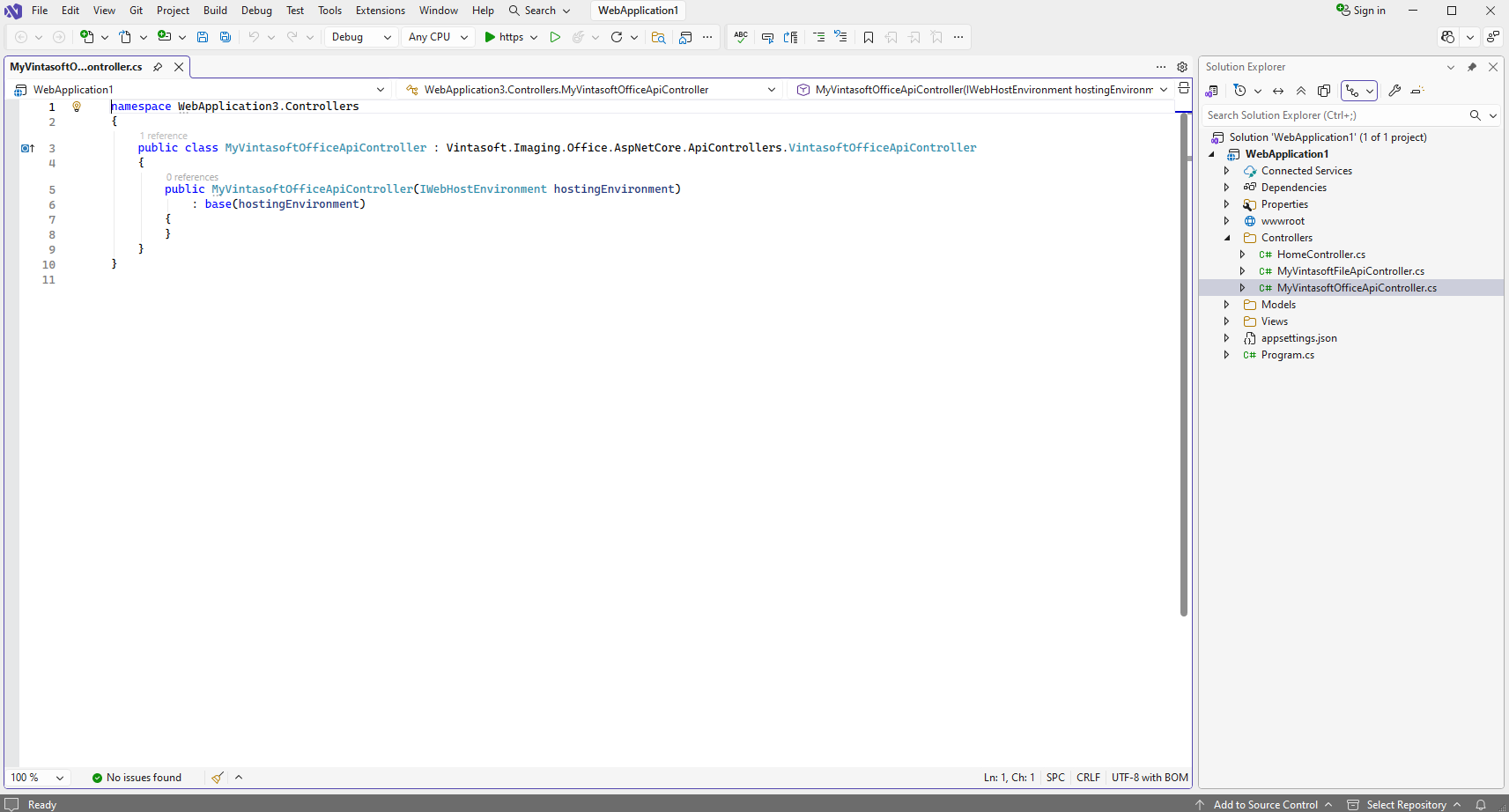Click the Properties wrench icon in Solution Explorer
1509x812 pixels.
pyautogui.click(x=1394, y=91)
